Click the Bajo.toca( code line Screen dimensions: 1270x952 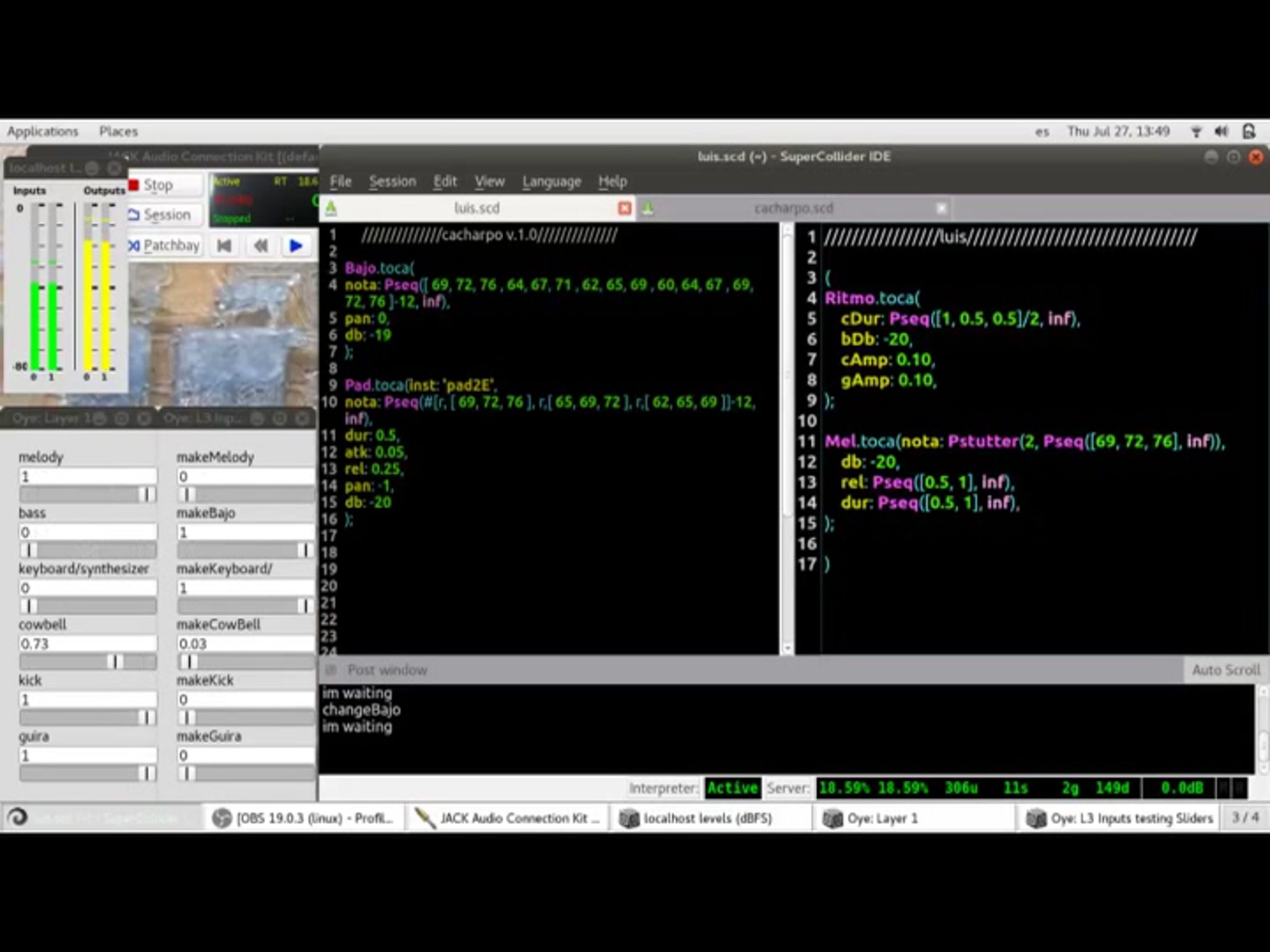tap(379, 268)
